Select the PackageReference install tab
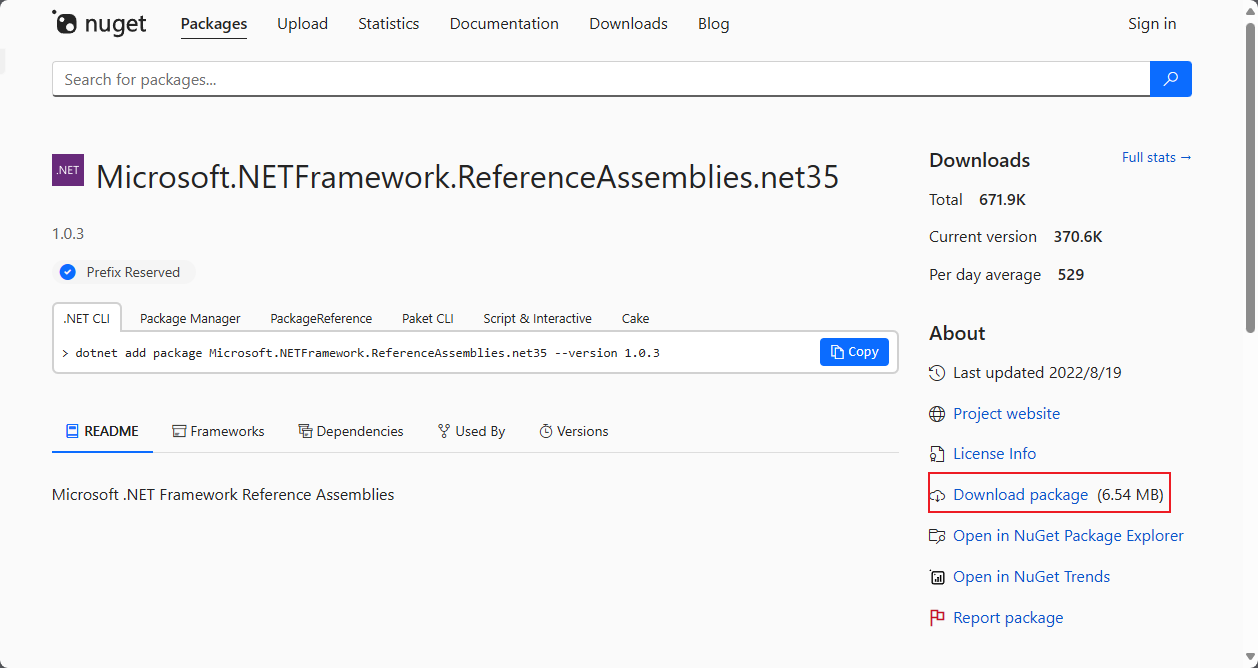1258x668 pixels. (321, 319)
